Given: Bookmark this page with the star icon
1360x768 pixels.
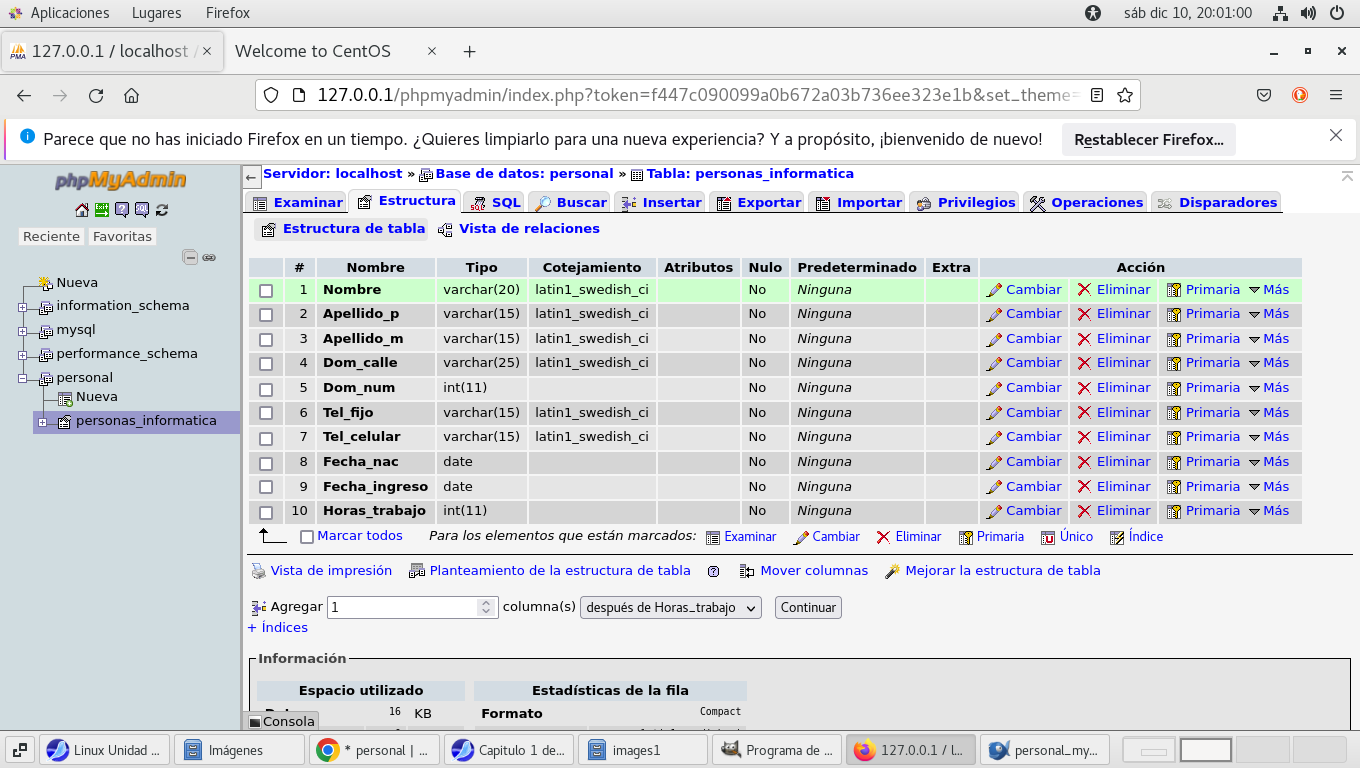Looking at the screenshot, I should coord(1125,96).
